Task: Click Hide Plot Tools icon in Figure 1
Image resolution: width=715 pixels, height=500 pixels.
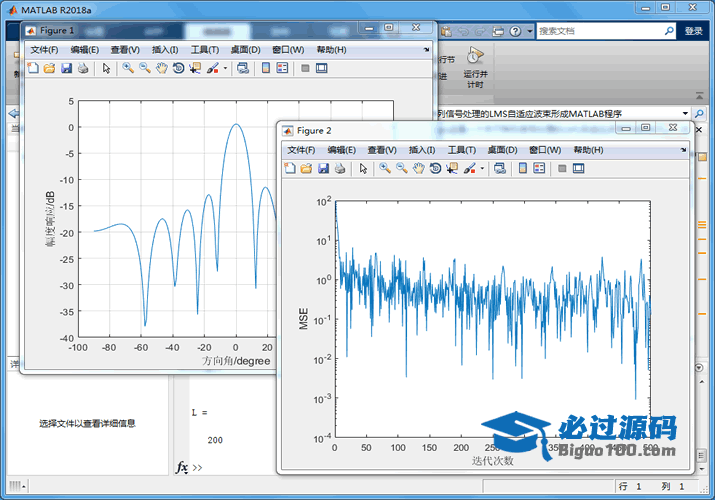Action: point(305,68)
